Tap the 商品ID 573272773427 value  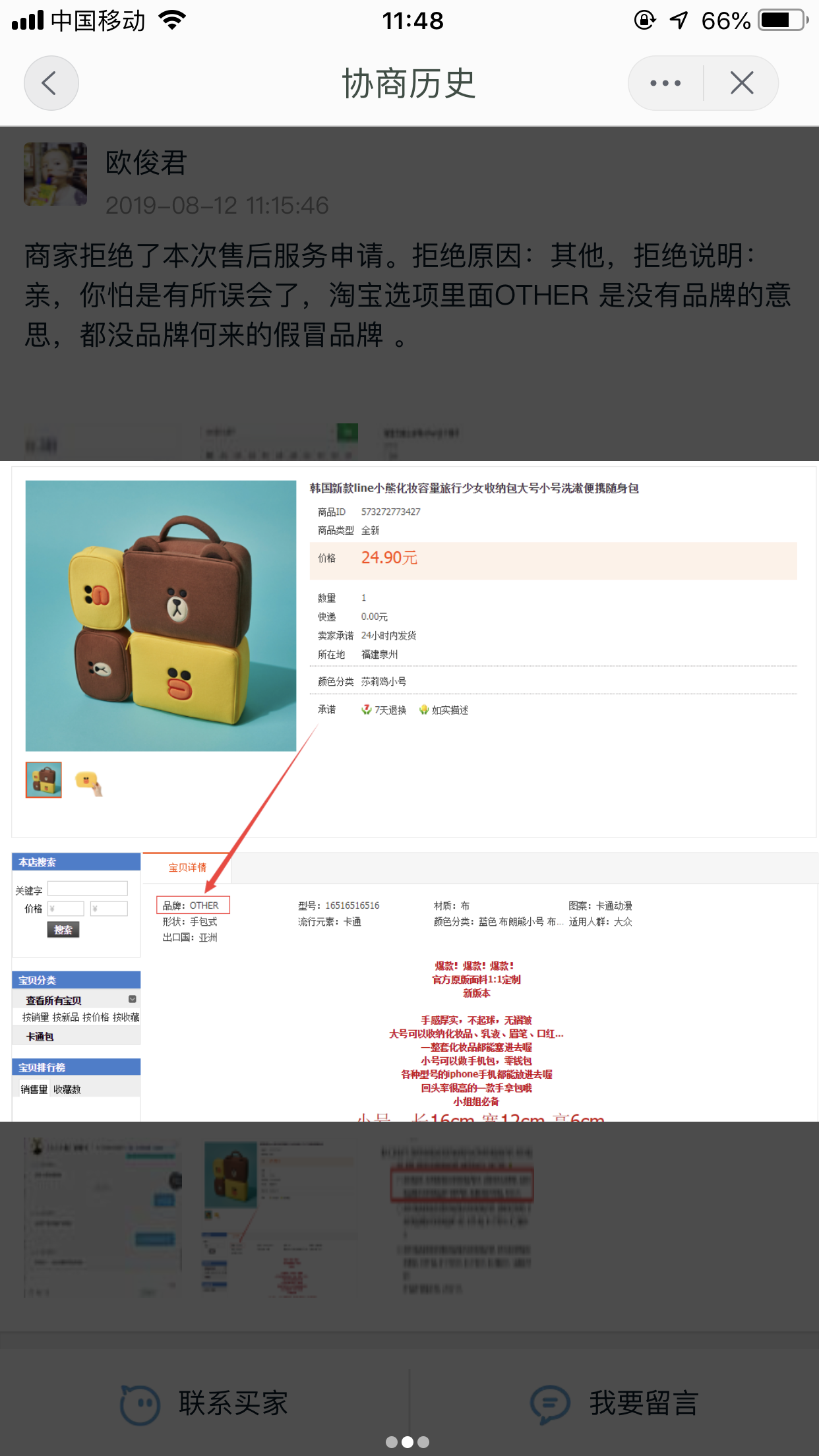[390, 512]
